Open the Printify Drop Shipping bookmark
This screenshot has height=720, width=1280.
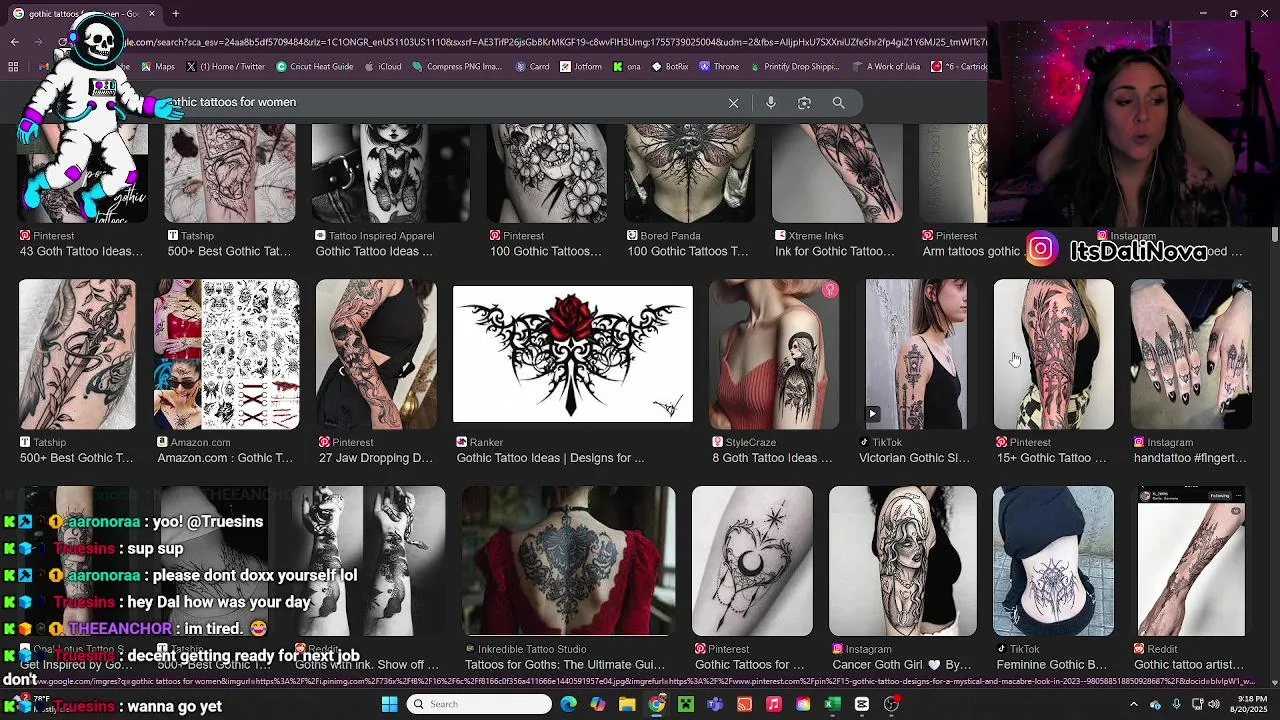(x=794, y=67)
